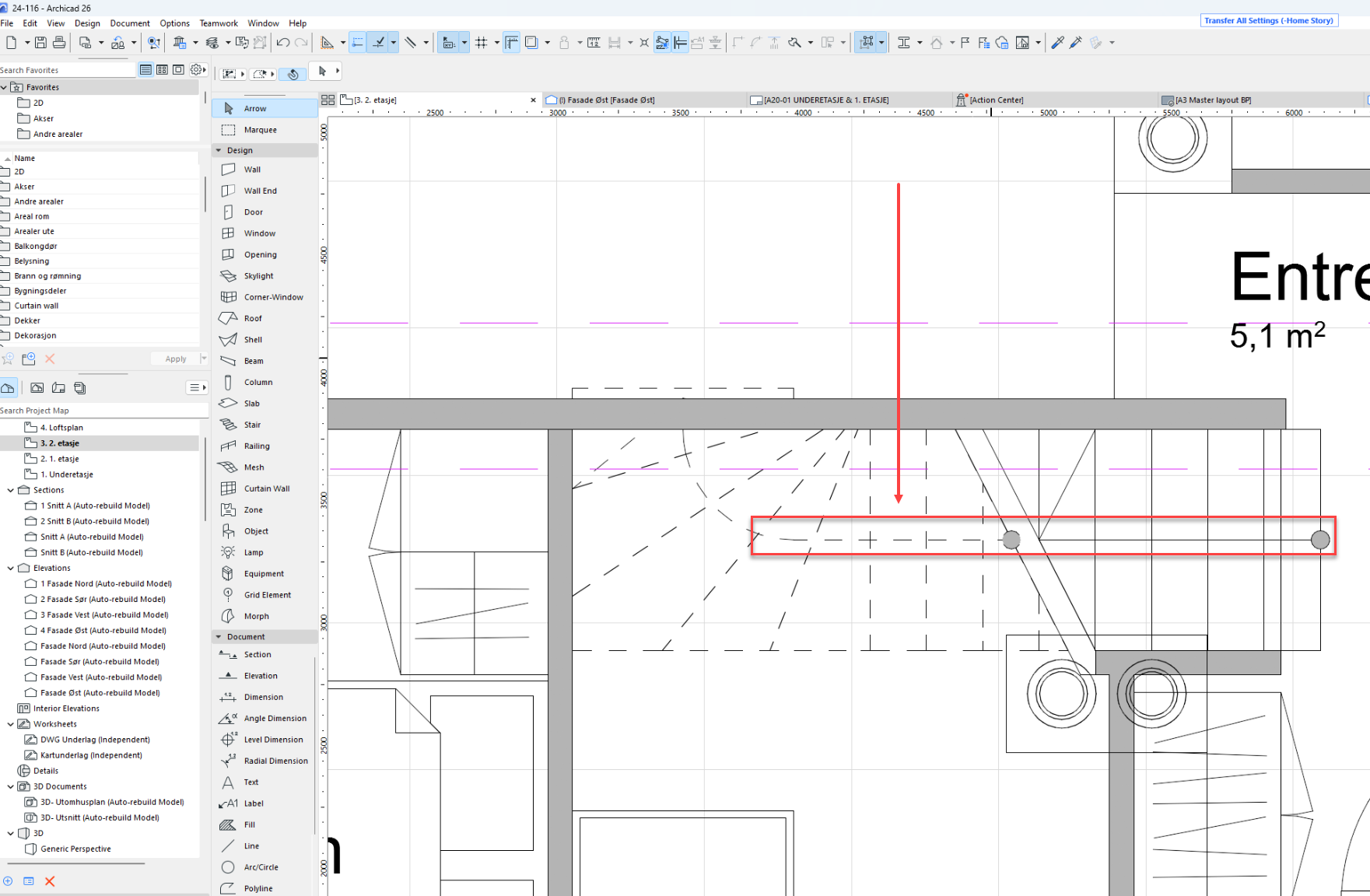Click the Save icon in the toolbar

(40, 43)
